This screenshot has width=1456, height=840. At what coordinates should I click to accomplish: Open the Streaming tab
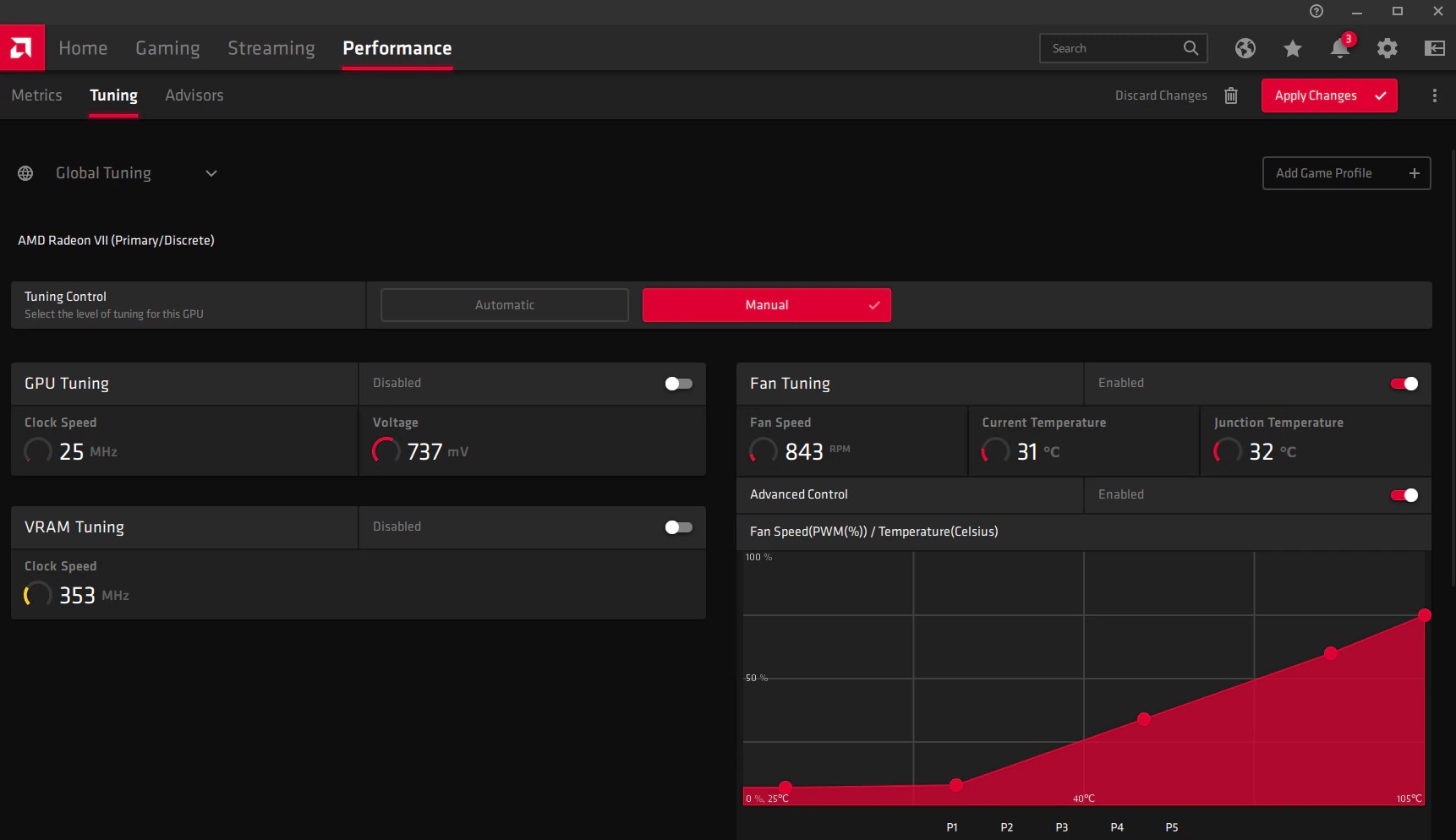click(x=271, y=48)
